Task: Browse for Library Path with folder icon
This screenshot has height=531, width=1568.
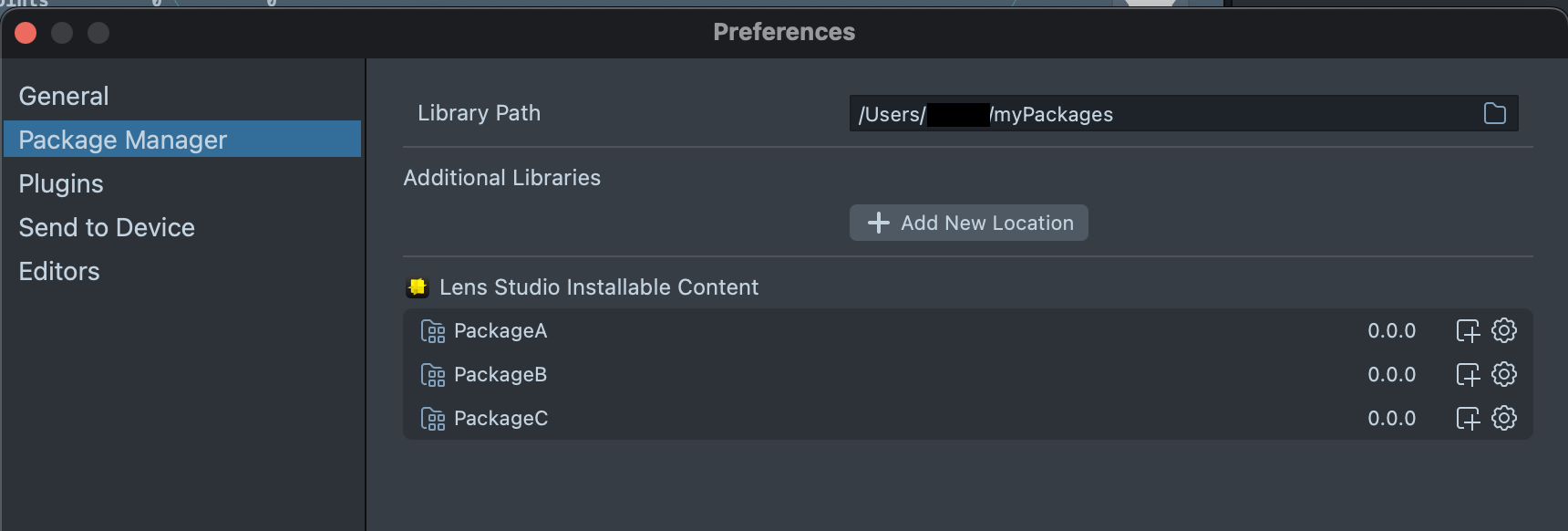Action: tap(1495, 114)
